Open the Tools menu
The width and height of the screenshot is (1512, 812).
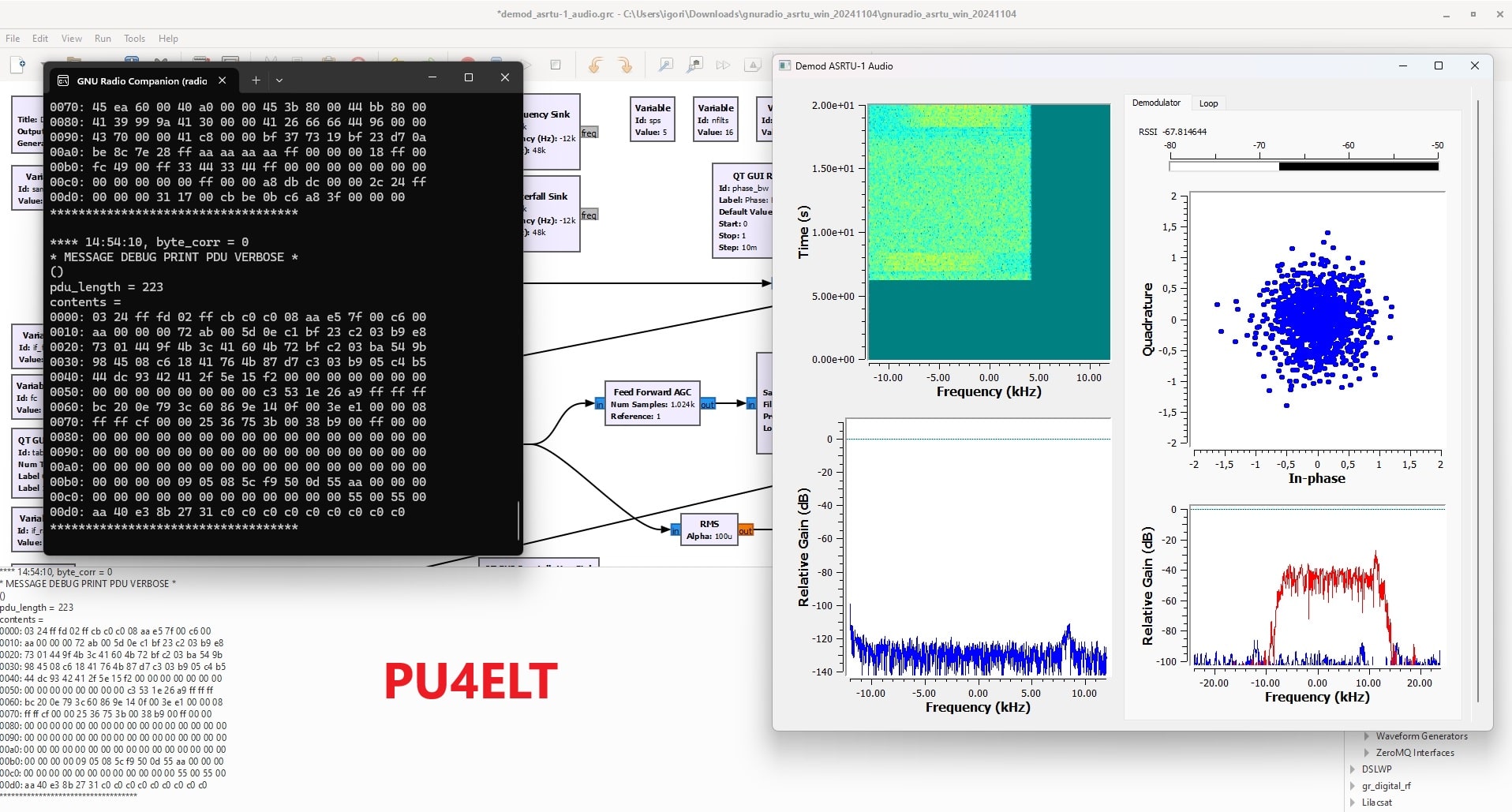click(x=134, y=38)
